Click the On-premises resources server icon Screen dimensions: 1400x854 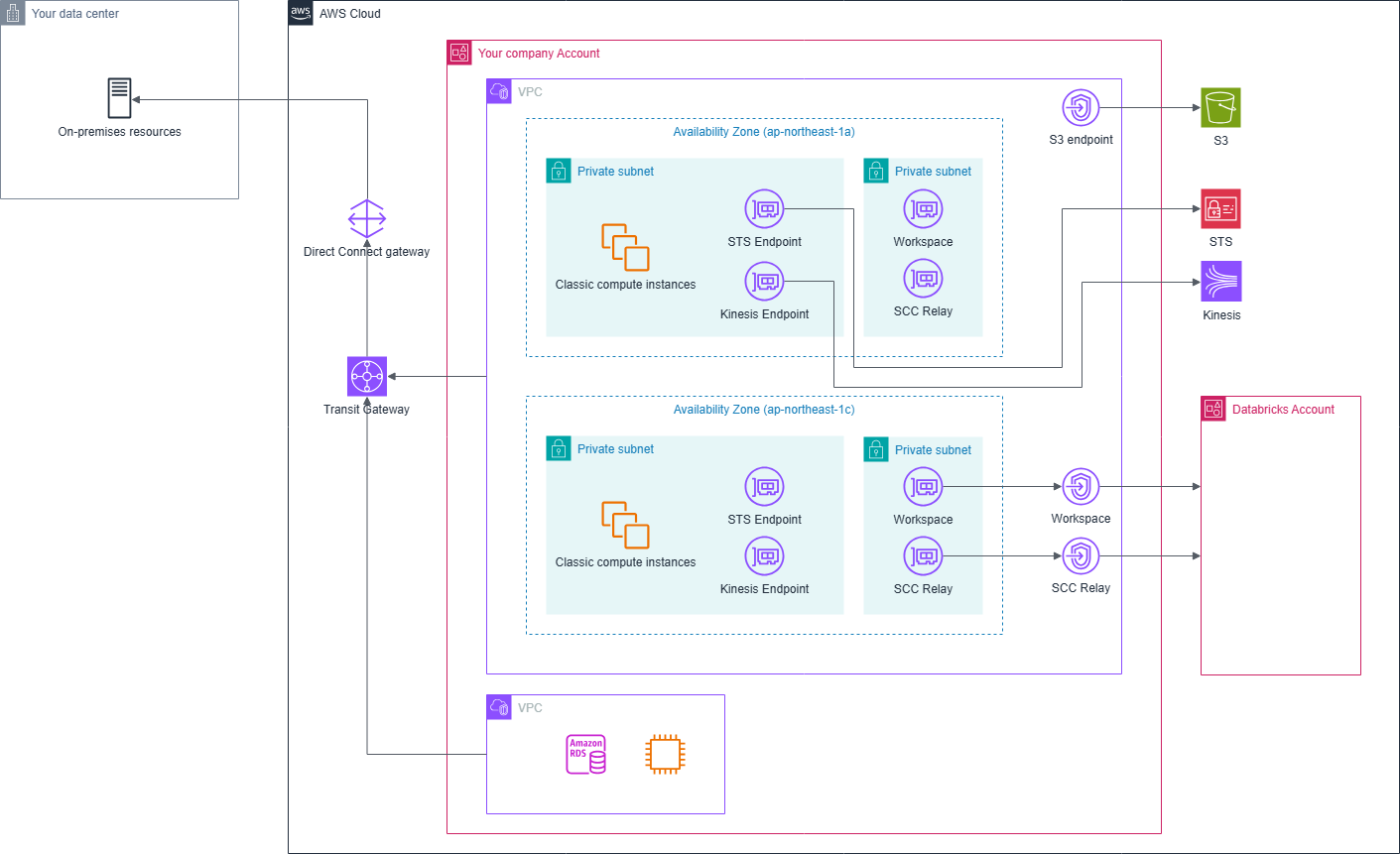(x=119, y=99)
